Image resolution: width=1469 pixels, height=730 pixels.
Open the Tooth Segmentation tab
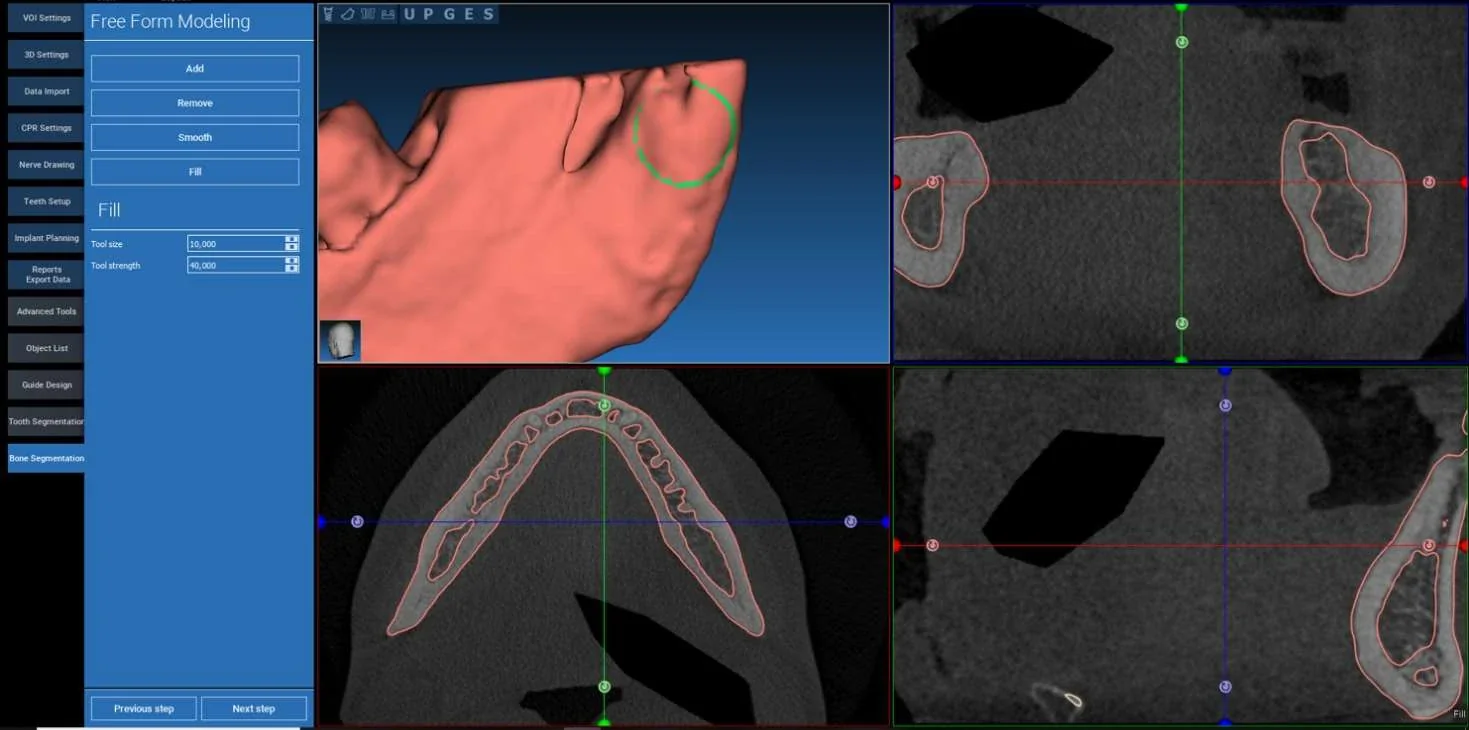click(x=46, y=421)
